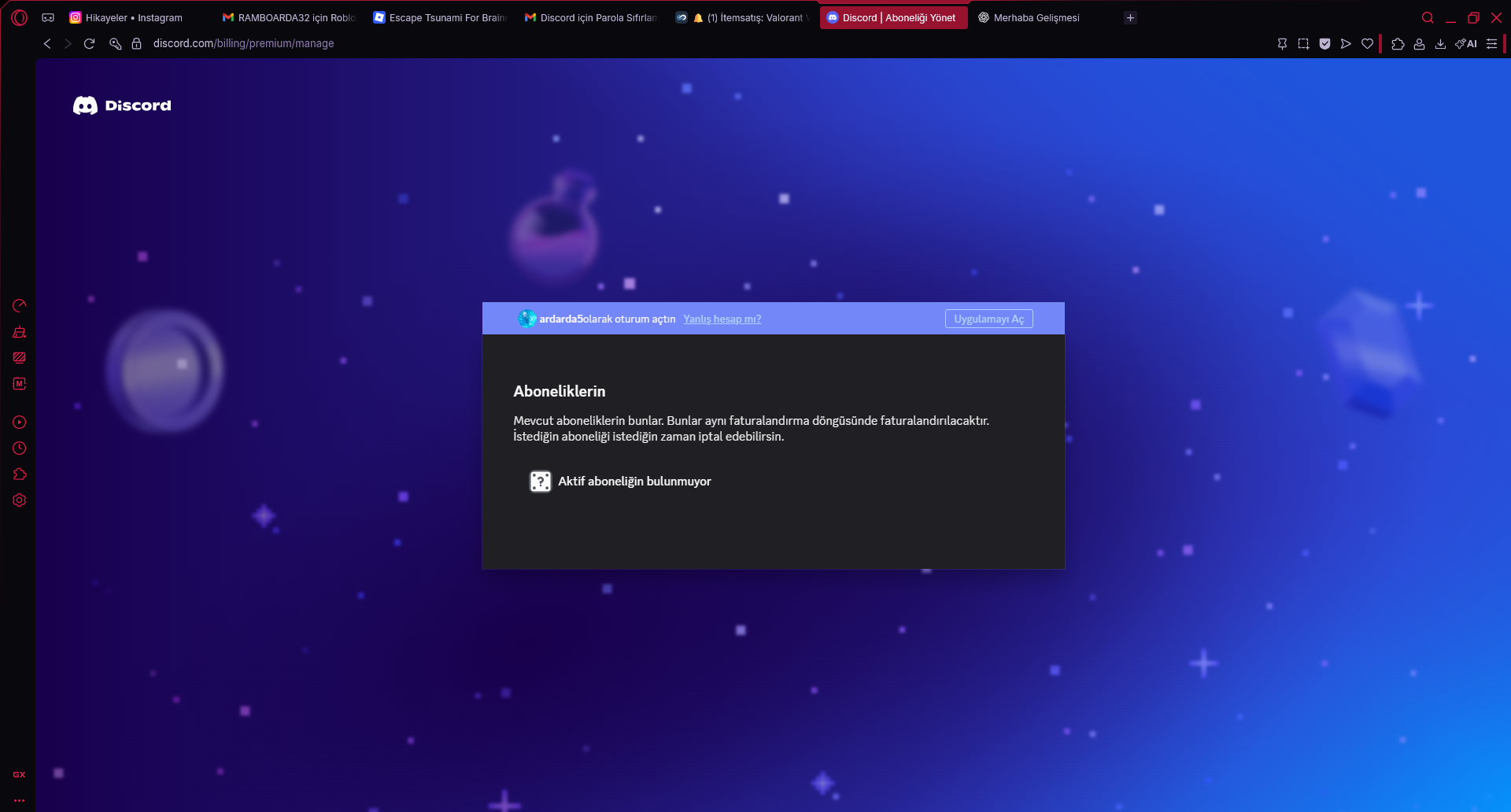Open Settings gear in the sidebar
The width and height of the screenshot is (1511, 812).
tap(20, 500)
